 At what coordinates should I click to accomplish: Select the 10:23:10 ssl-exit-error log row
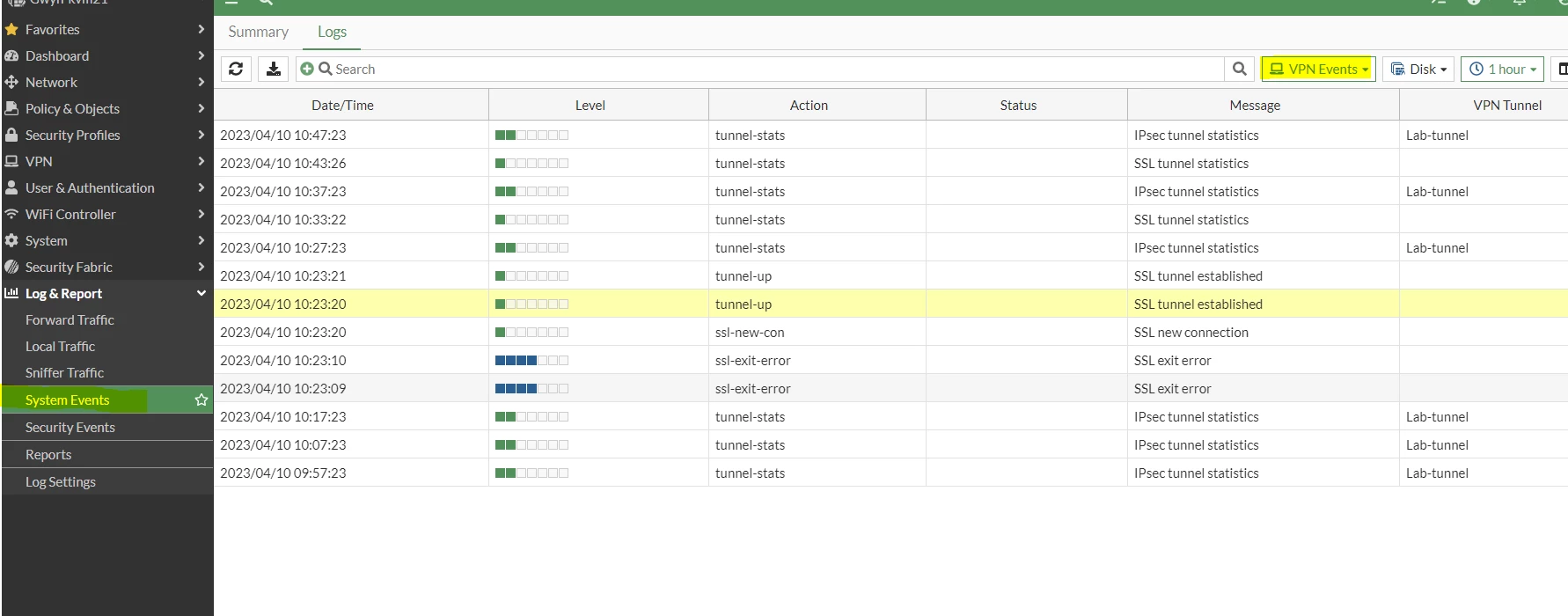click(890, 360)
